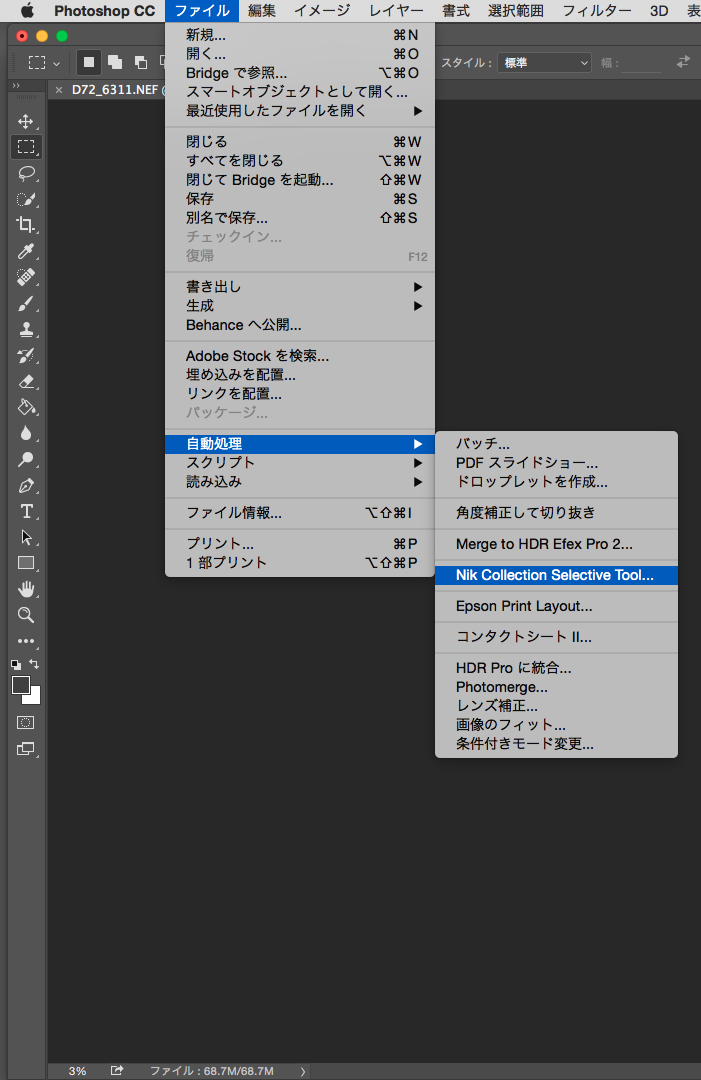Image resolution: width=701 pixels, height=1080 pixels.
Task: Open the イメージ menu
Action: 322,10
